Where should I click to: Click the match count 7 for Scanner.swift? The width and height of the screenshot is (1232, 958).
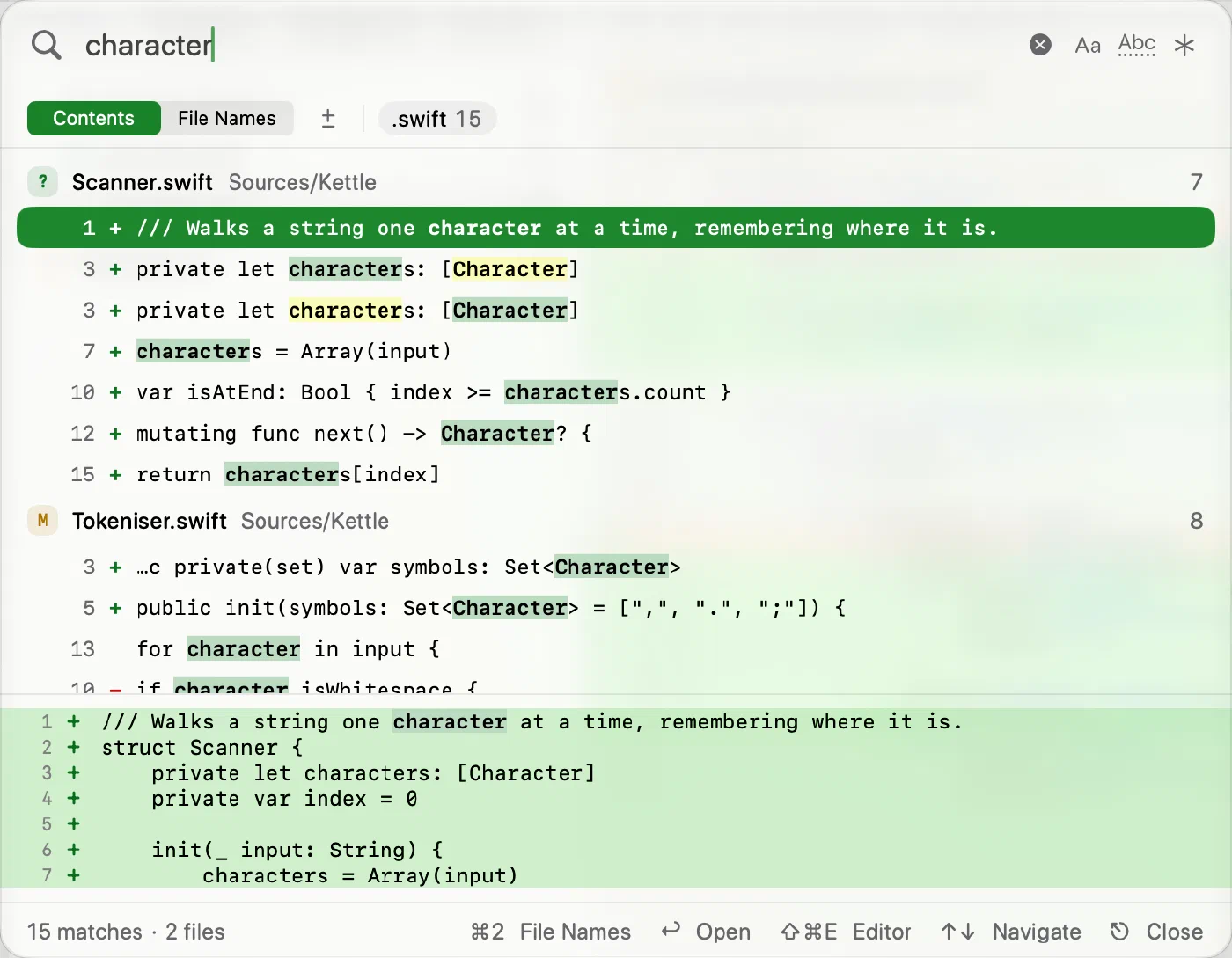click(x=1196, y=182)
